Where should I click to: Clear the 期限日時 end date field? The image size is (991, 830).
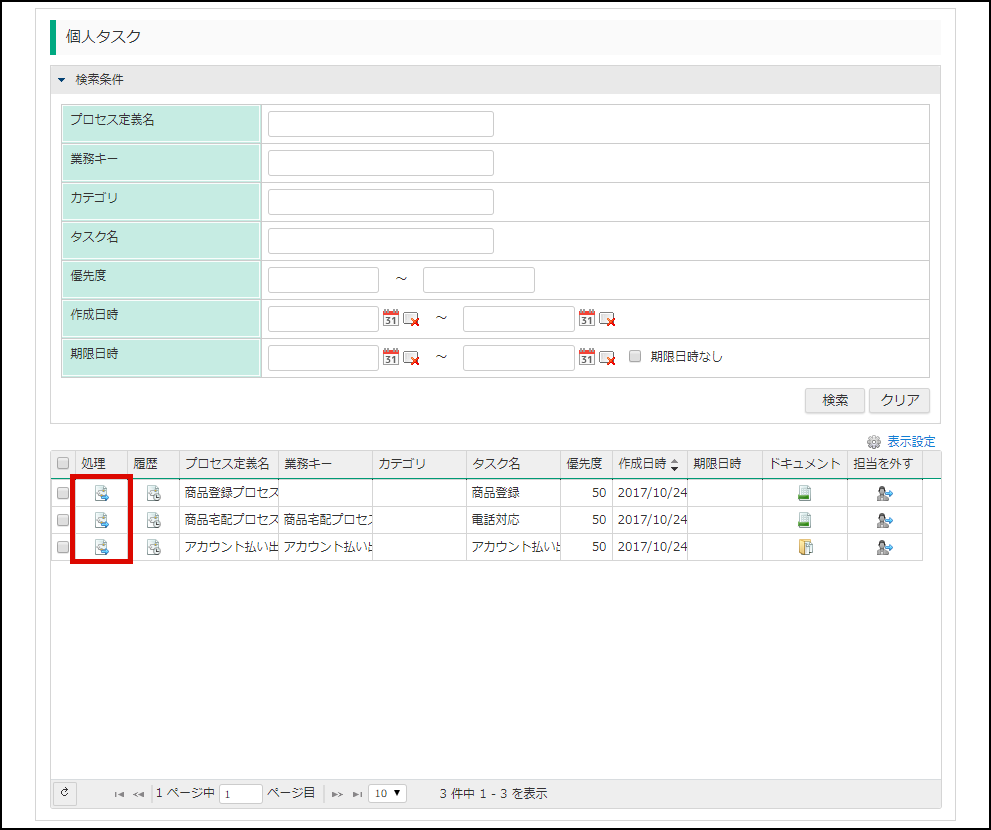tap(607, 357)
